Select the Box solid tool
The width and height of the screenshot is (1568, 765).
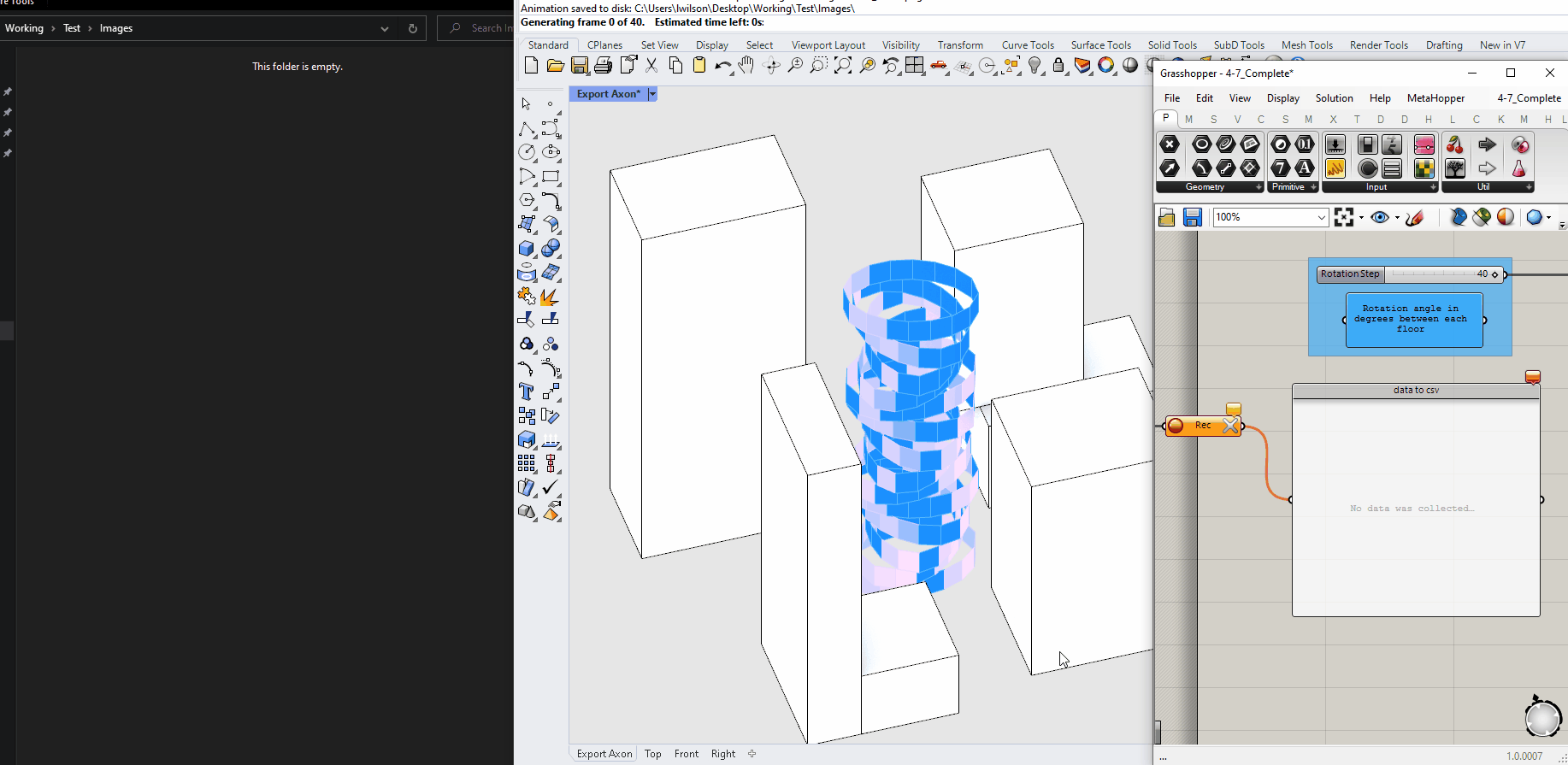pyautogui.click(x=527, y=249)
